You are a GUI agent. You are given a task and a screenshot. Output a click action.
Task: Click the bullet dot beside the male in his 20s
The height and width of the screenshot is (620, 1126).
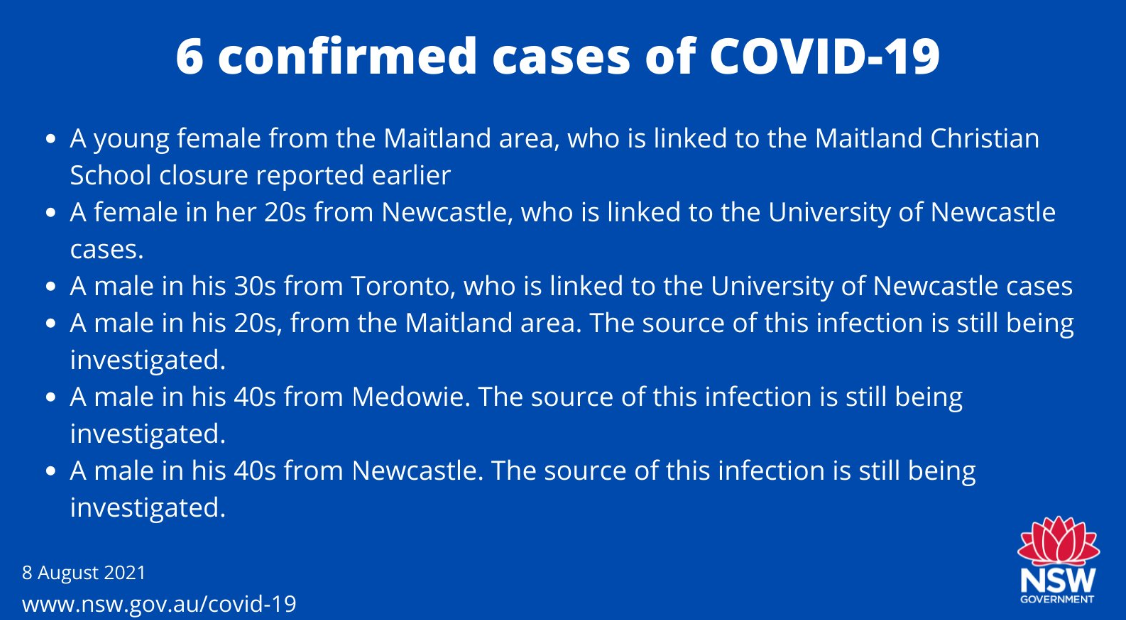[52, 324]
